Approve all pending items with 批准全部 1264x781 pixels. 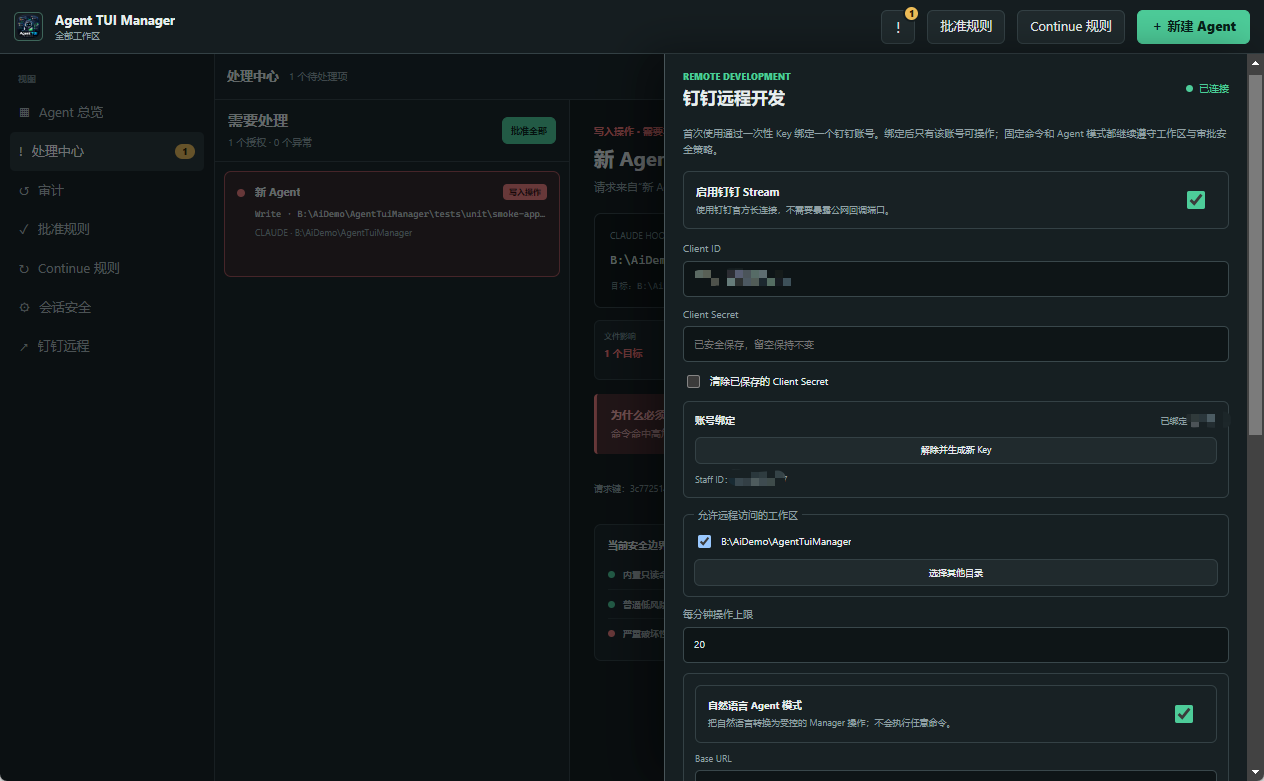coord(529,131)
